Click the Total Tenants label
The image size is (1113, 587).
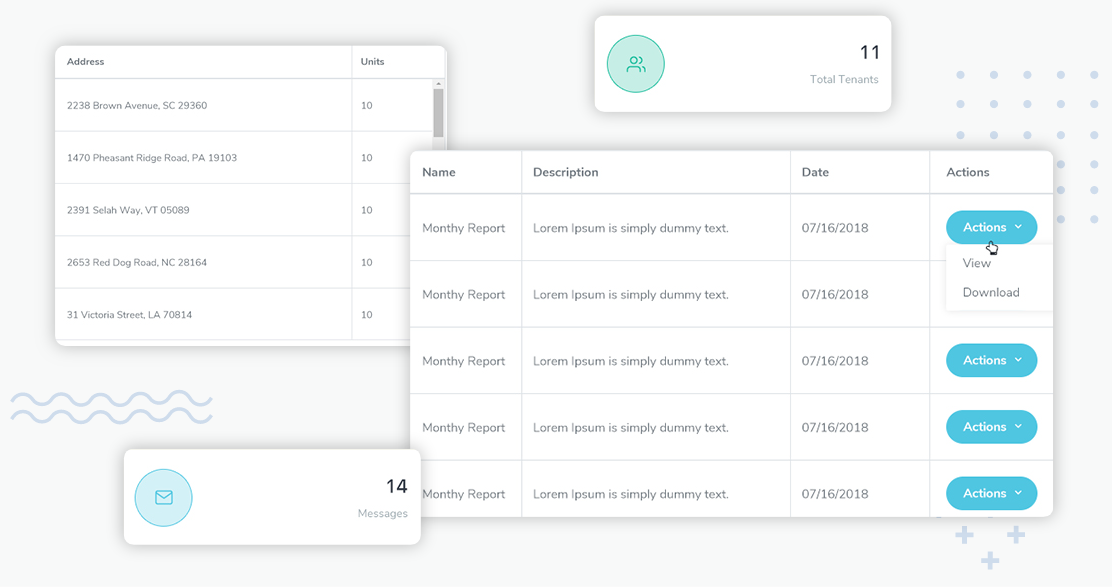[x=844, y=79]
